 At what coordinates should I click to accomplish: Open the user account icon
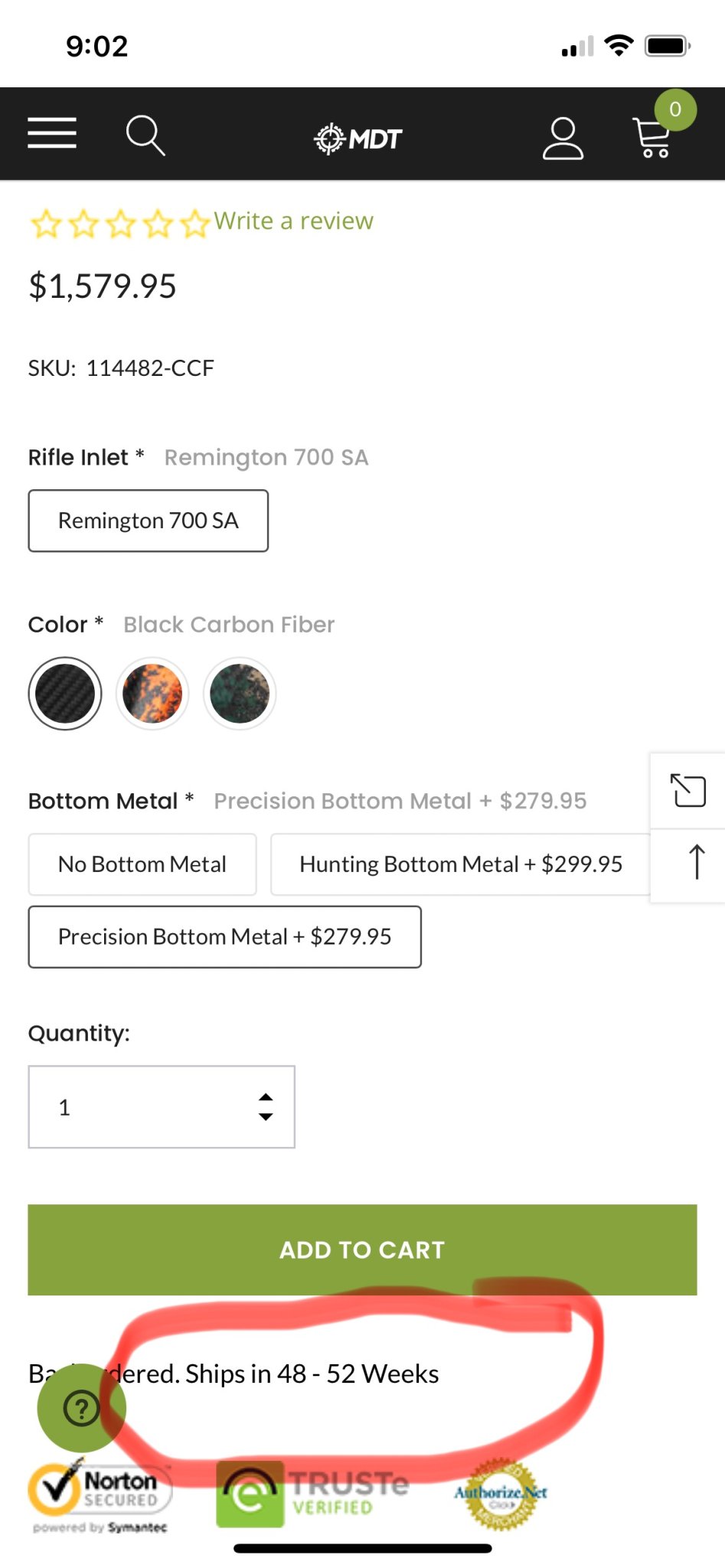pyautogui.click(x=563, y=138)
